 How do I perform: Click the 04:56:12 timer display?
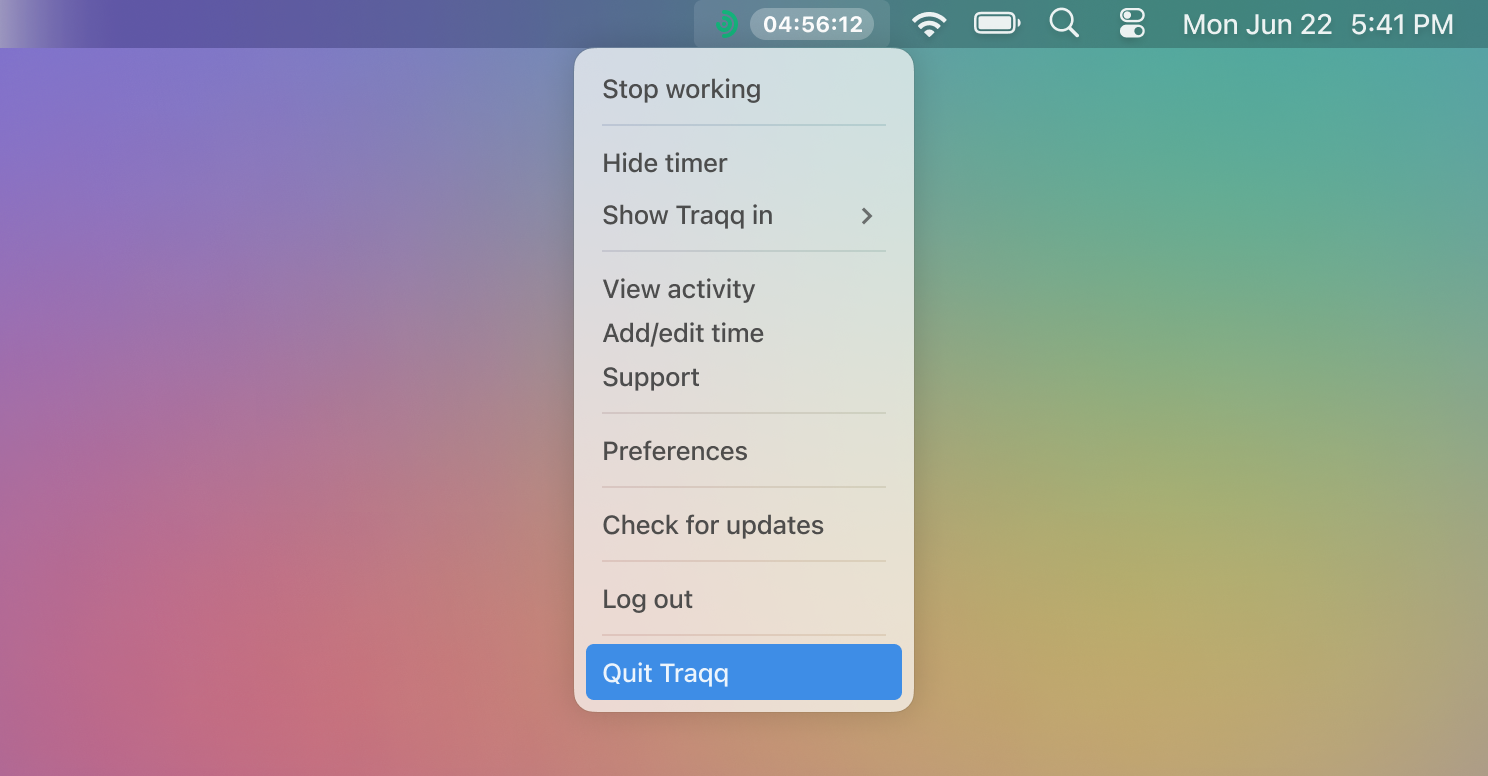pyautogui.click(x=812, y=24)
